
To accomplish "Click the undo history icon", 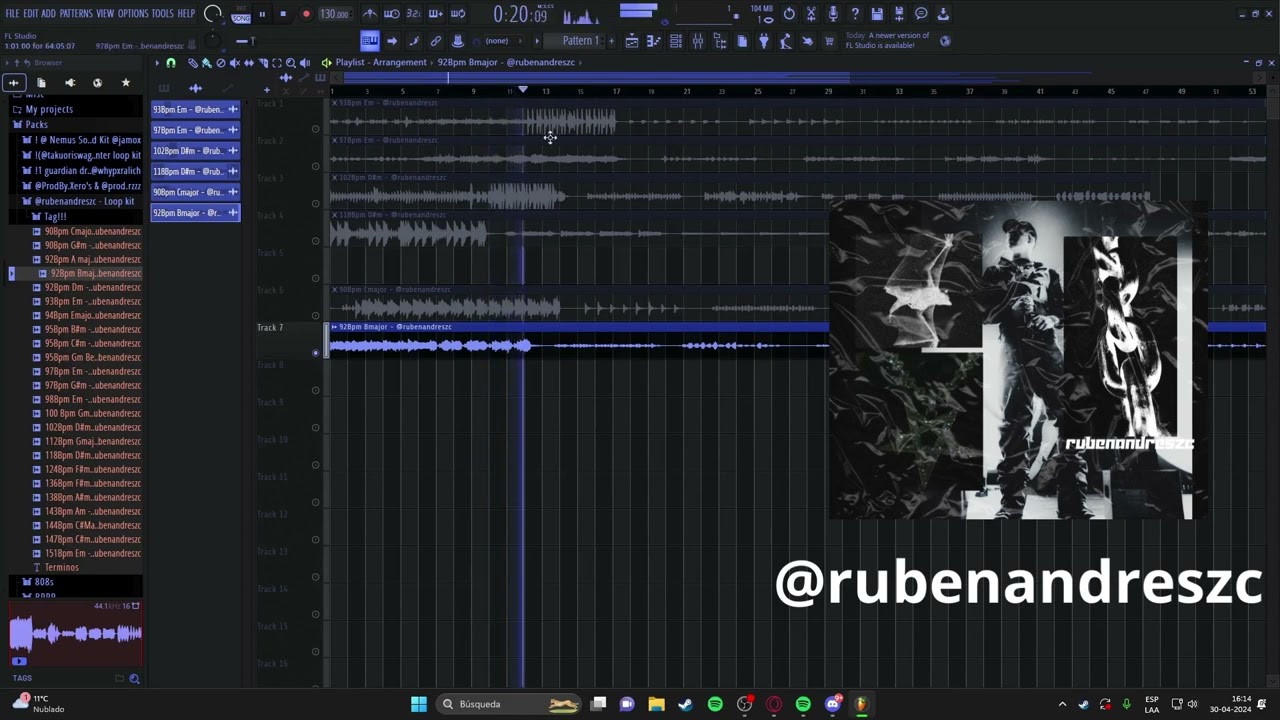I will tap(789, 14).
